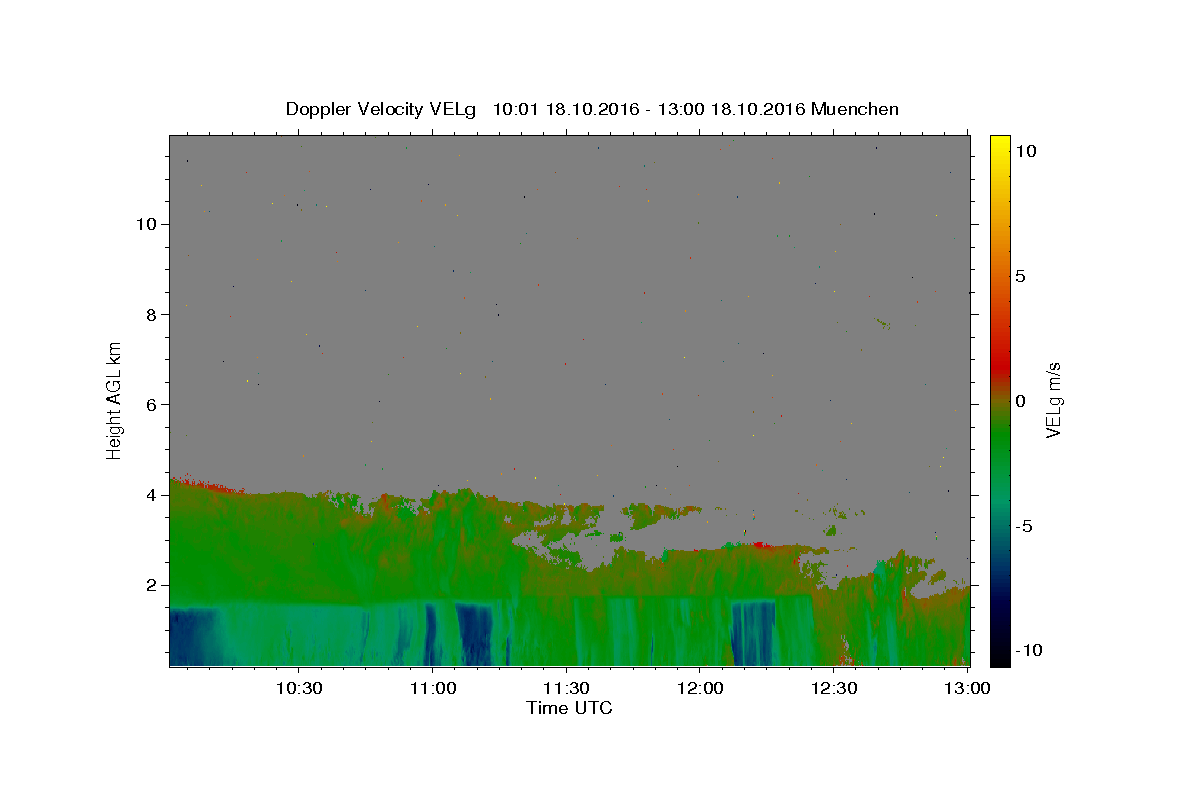Screen dimensions: 1200x800
Task: Select the 13:00 time axis label
Action: coord(968,688)
